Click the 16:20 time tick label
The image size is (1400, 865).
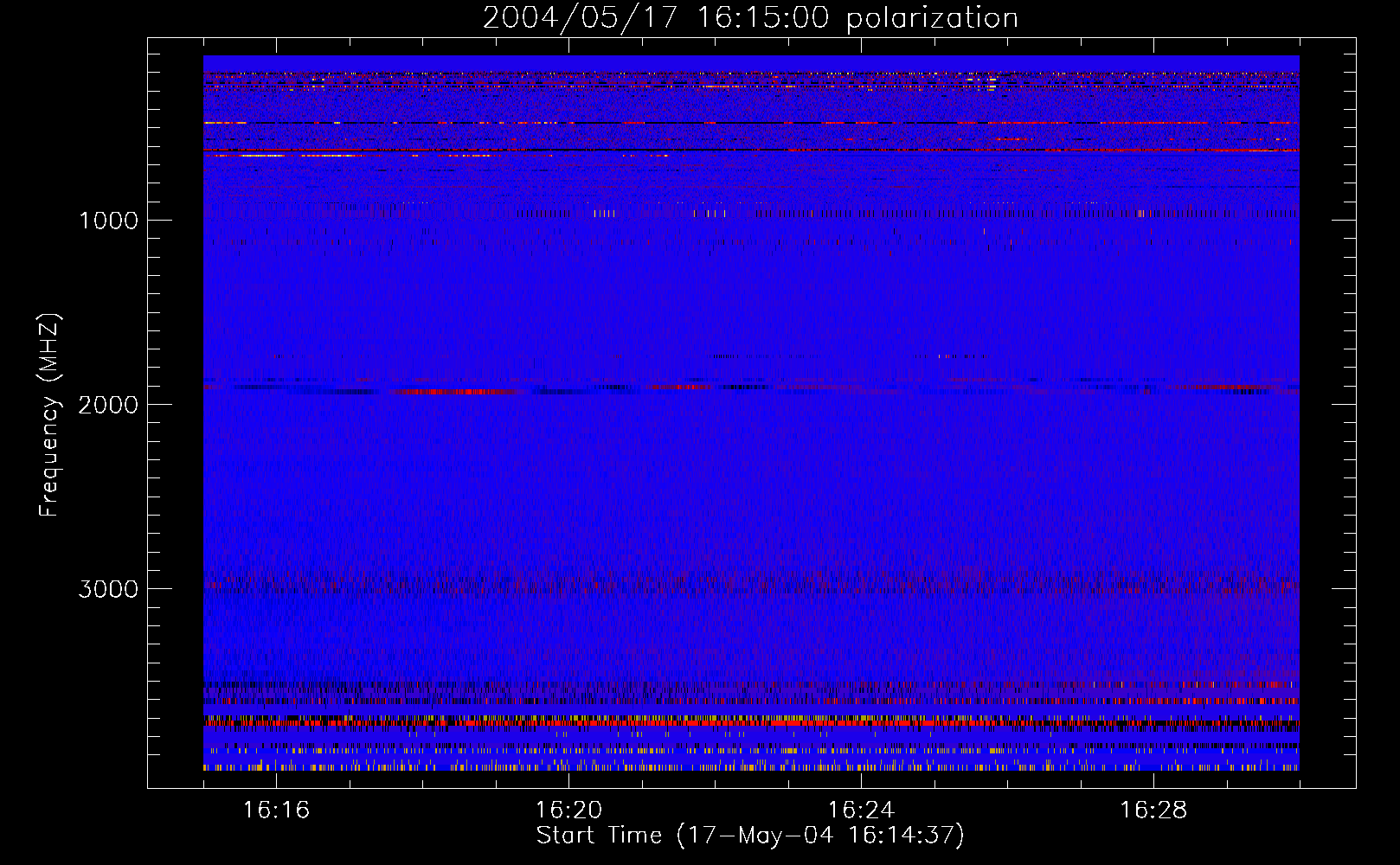click(x=568, y=811)
